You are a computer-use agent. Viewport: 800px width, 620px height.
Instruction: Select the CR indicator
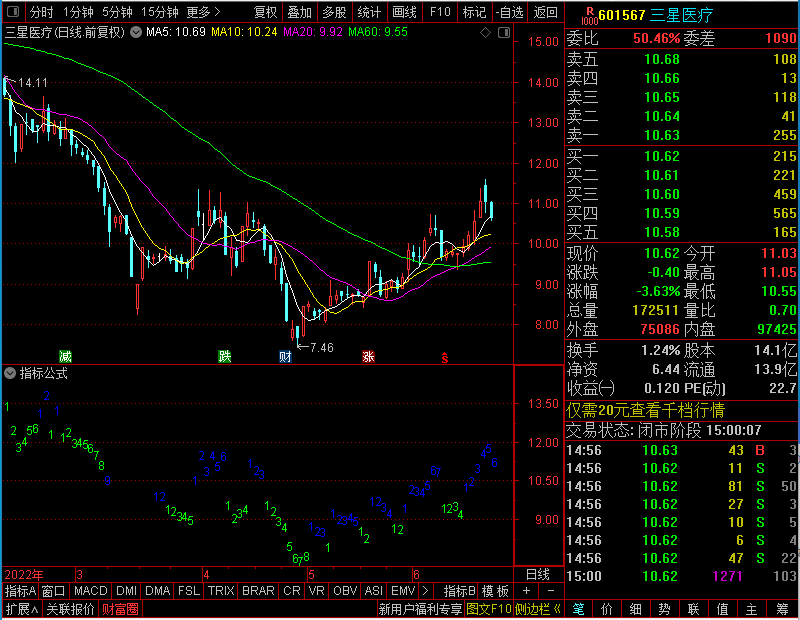point(291,591)
